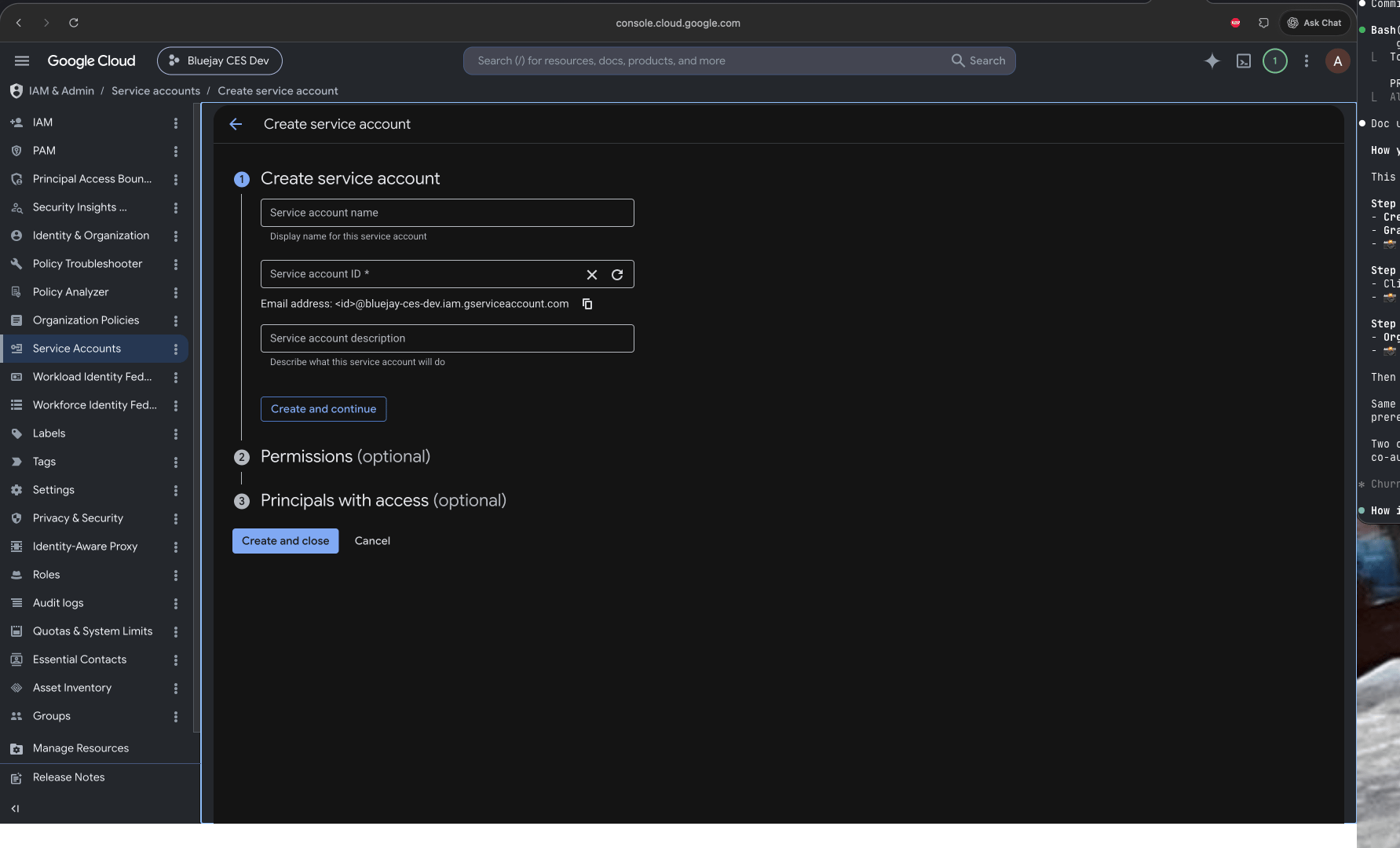Open the main navigation hamburger menu
The image size is (1400, 848).
point(22,60)
